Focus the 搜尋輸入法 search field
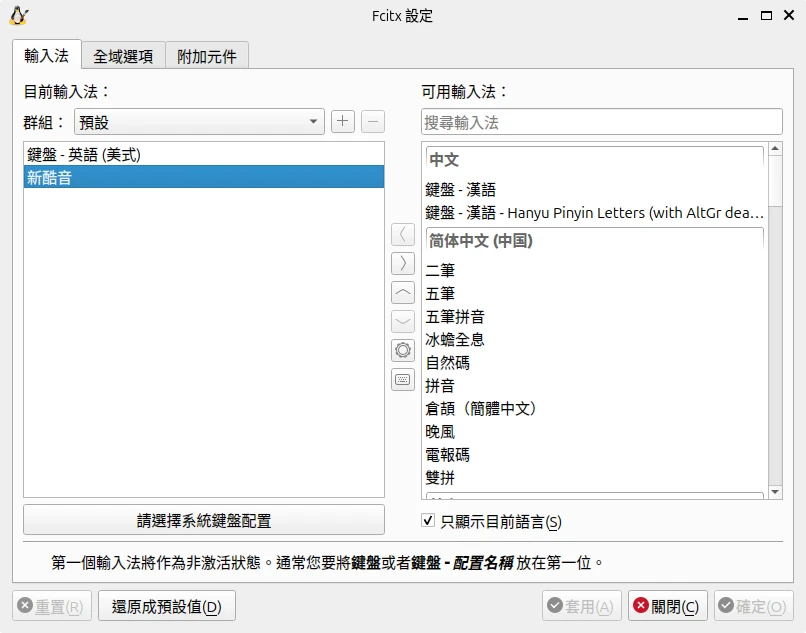The width and height of the screenshot is (806, 633). click(x=601, y=122)
